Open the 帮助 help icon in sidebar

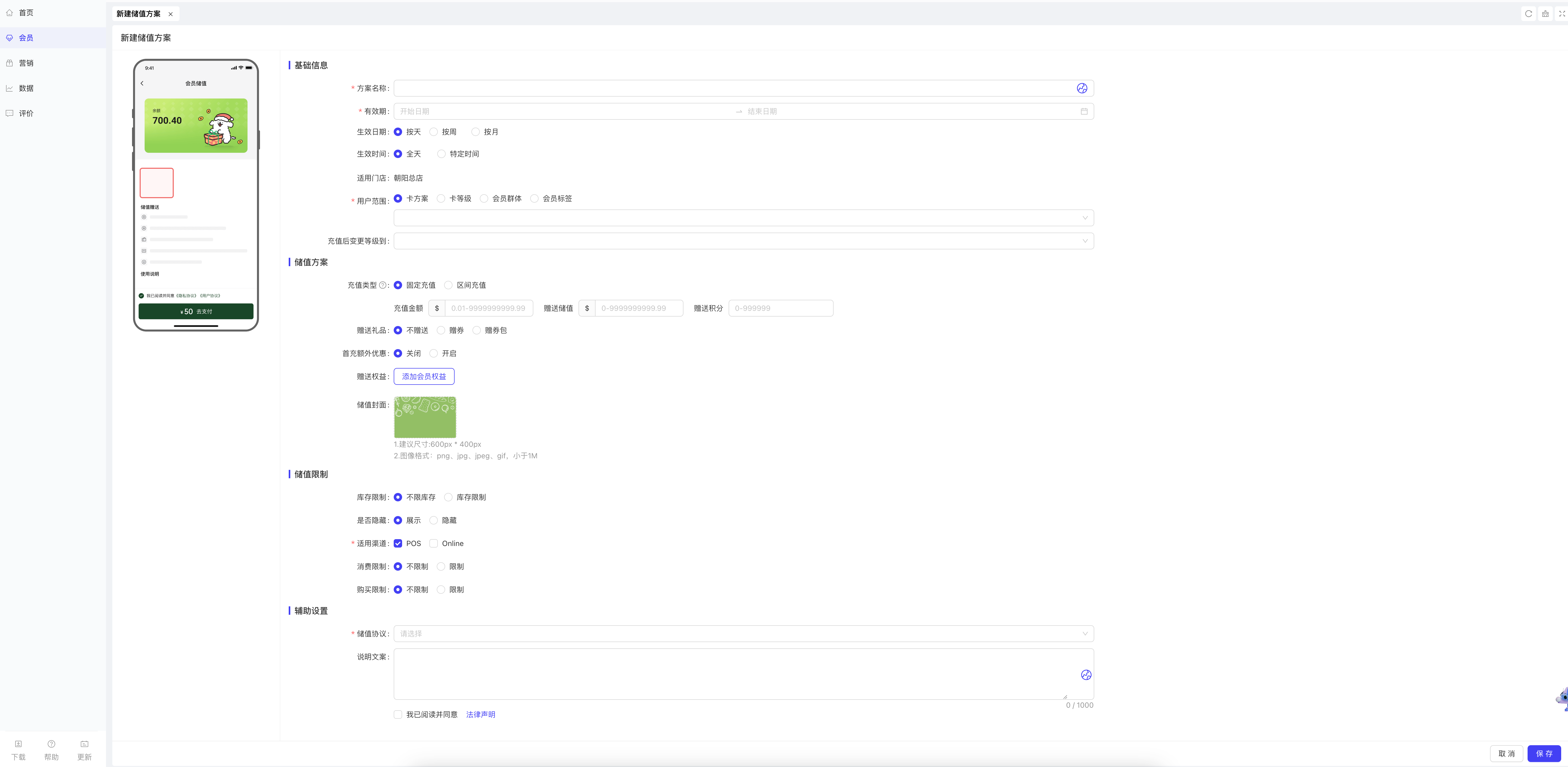tap(51, 744)
